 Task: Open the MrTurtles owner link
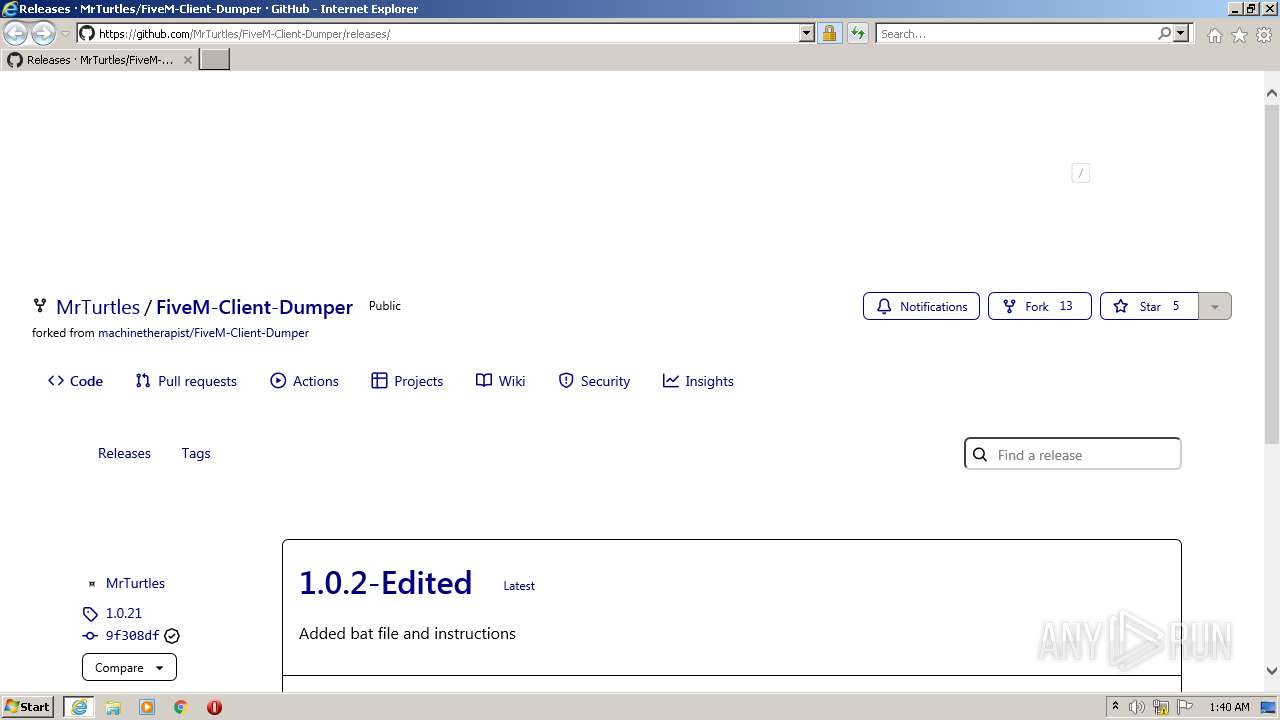[x=98, y=307]
